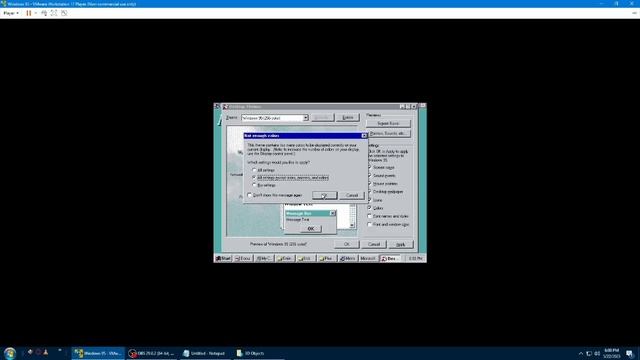Toggle the Screen saver checkbox
This screenshot has width=640, height=360.
(x=369, y=167)
